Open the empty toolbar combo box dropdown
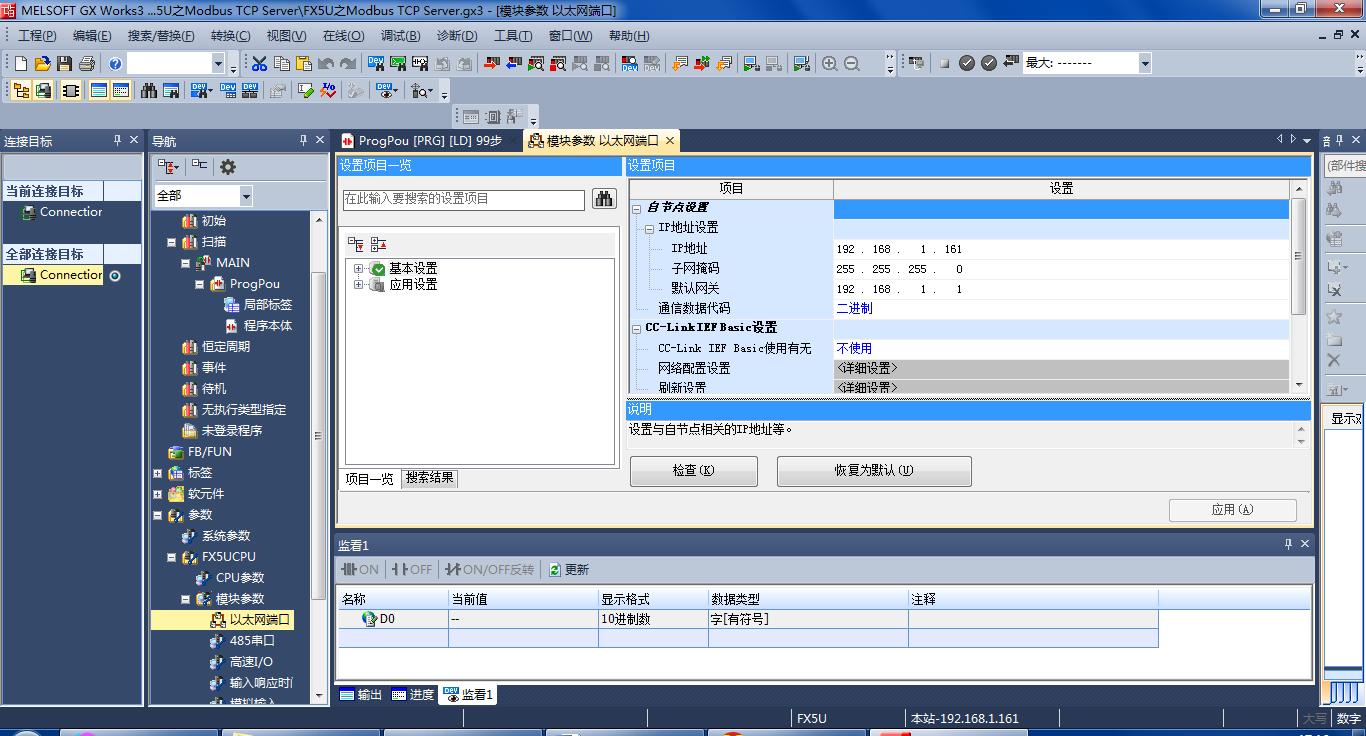Image resolution: width=1366 pixels, height=736 pixels. [218, 63]
